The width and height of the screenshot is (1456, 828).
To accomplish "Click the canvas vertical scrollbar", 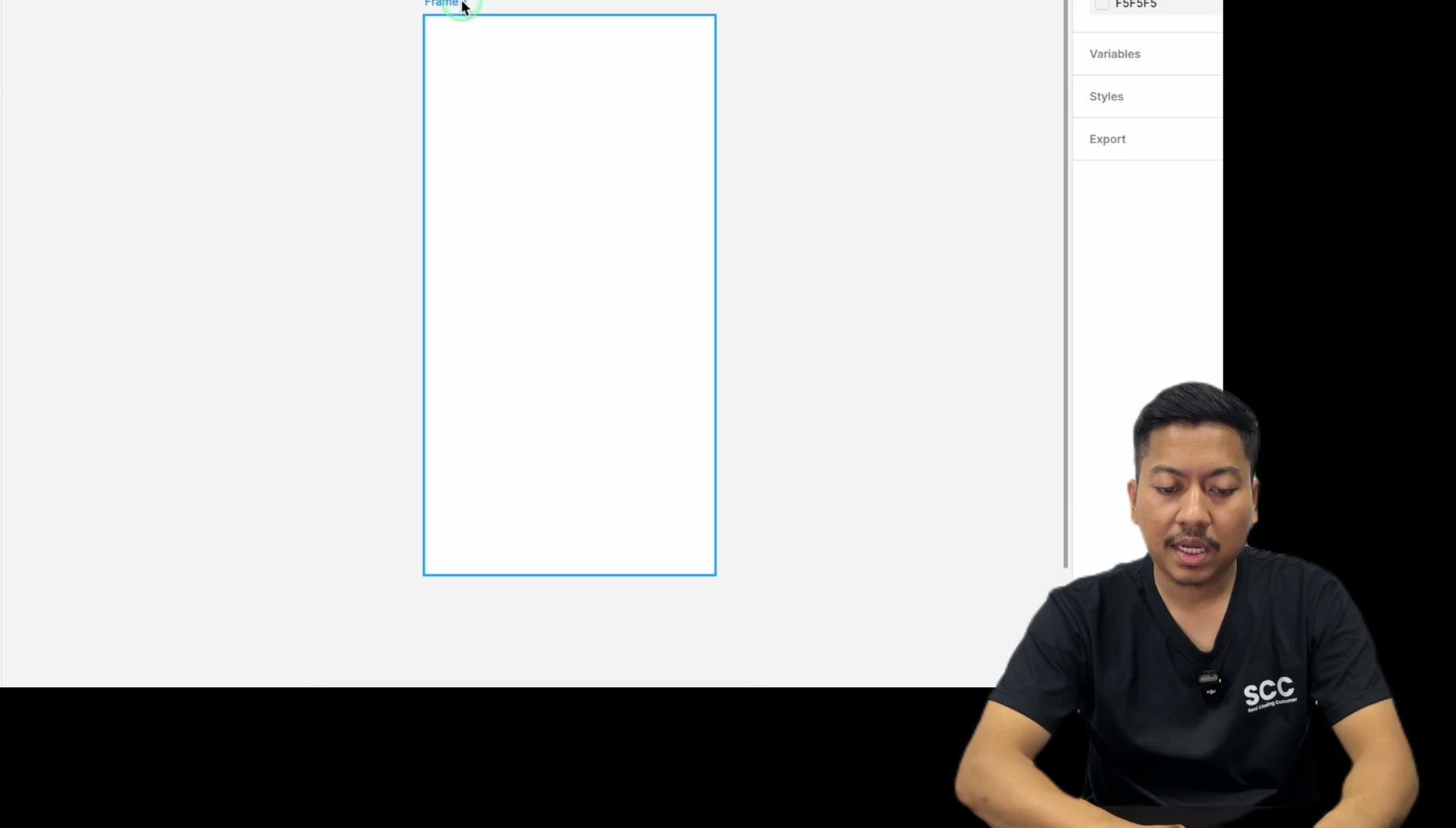I will pos(1066,284).
